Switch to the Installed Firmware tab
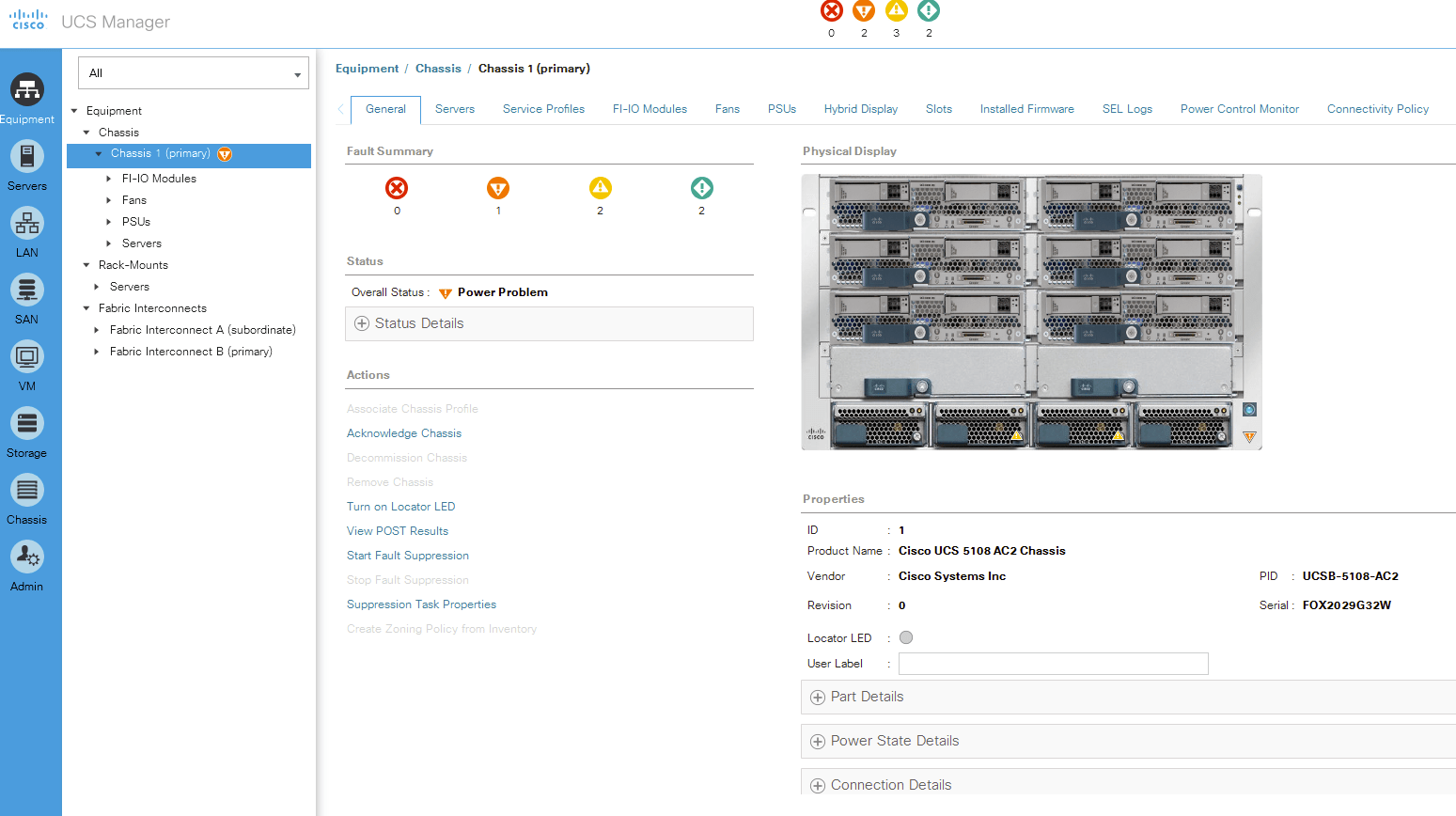Viewport: 1456px width, 816px height. coord(1026,109)
